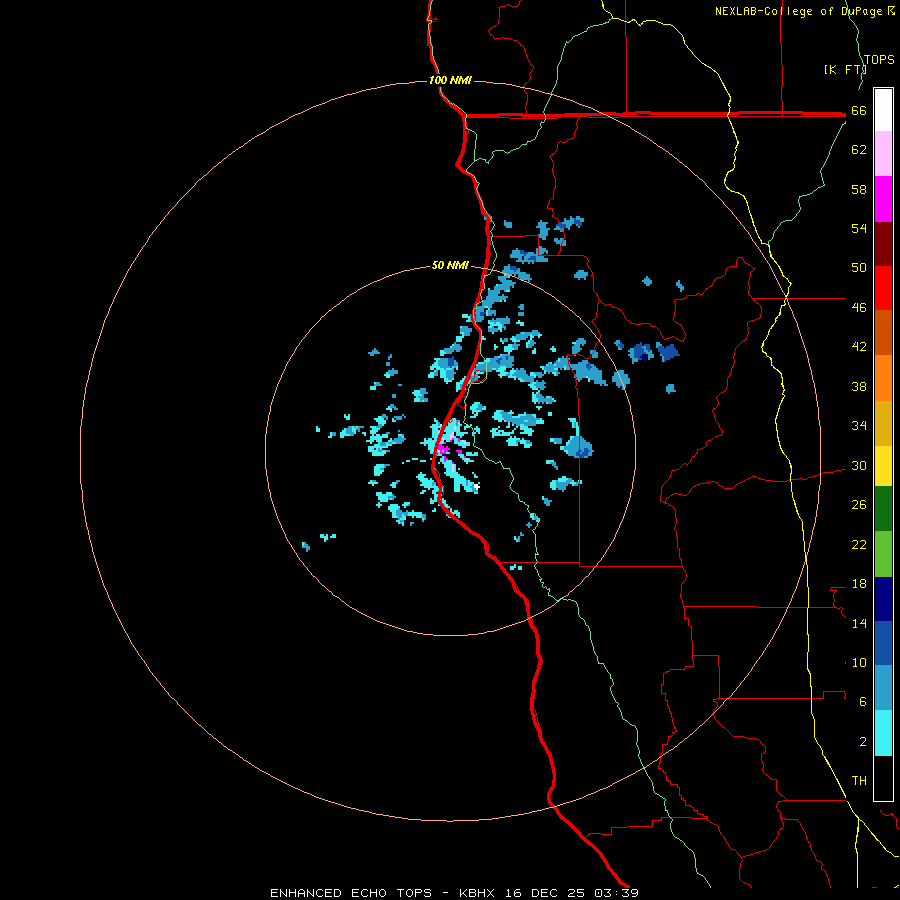This screenshot has width=900, height=900.
Task: Click the 50 NMI range ring label
Action: click(x=450, y=265)
